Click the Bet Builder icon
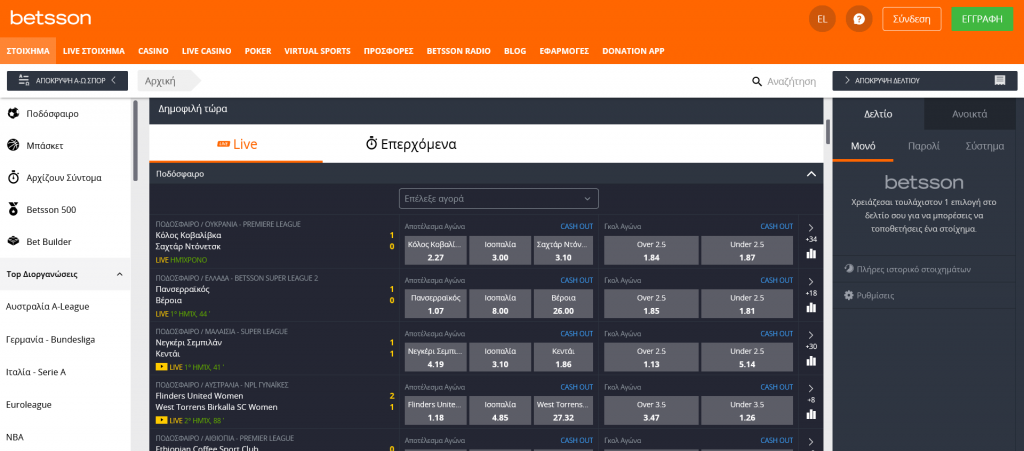Screen dimensions: 1024x451 [x=13, y=242]
